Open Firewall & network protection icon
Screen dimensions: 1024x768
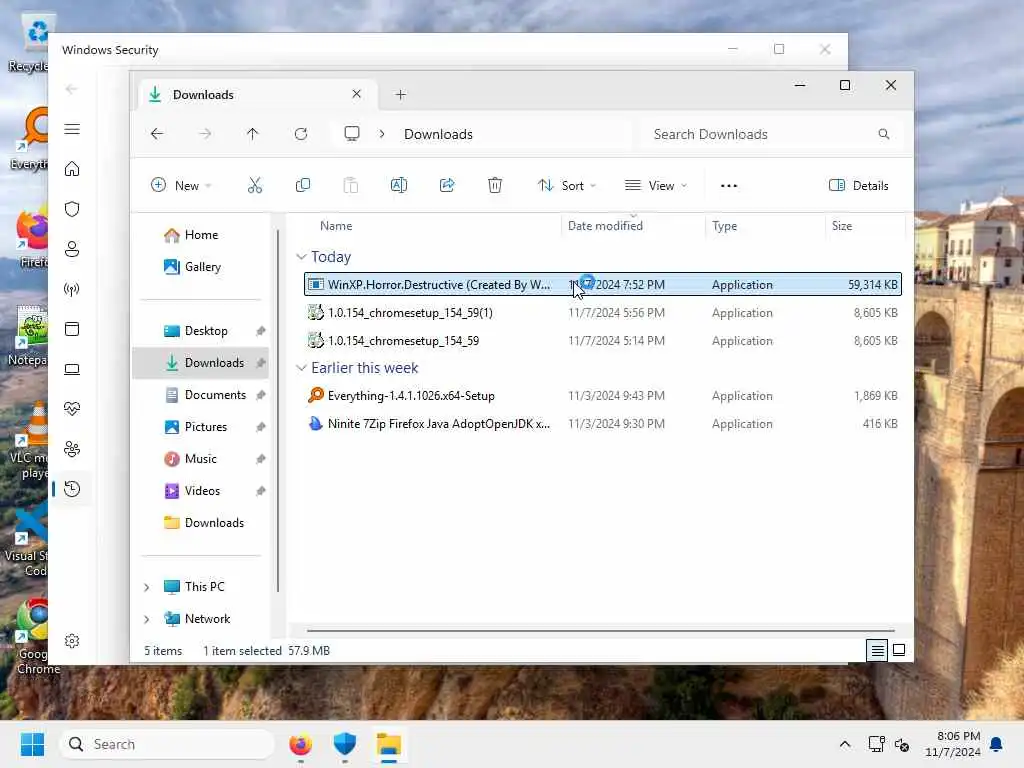coord(72,289)
